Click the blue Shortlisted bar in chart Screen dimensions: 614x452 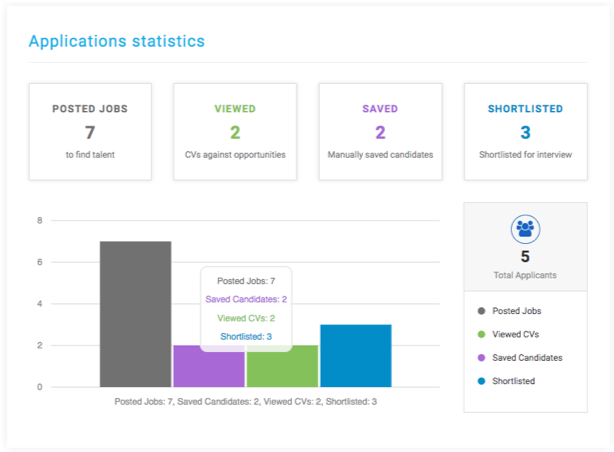click(x=355, y=355)
